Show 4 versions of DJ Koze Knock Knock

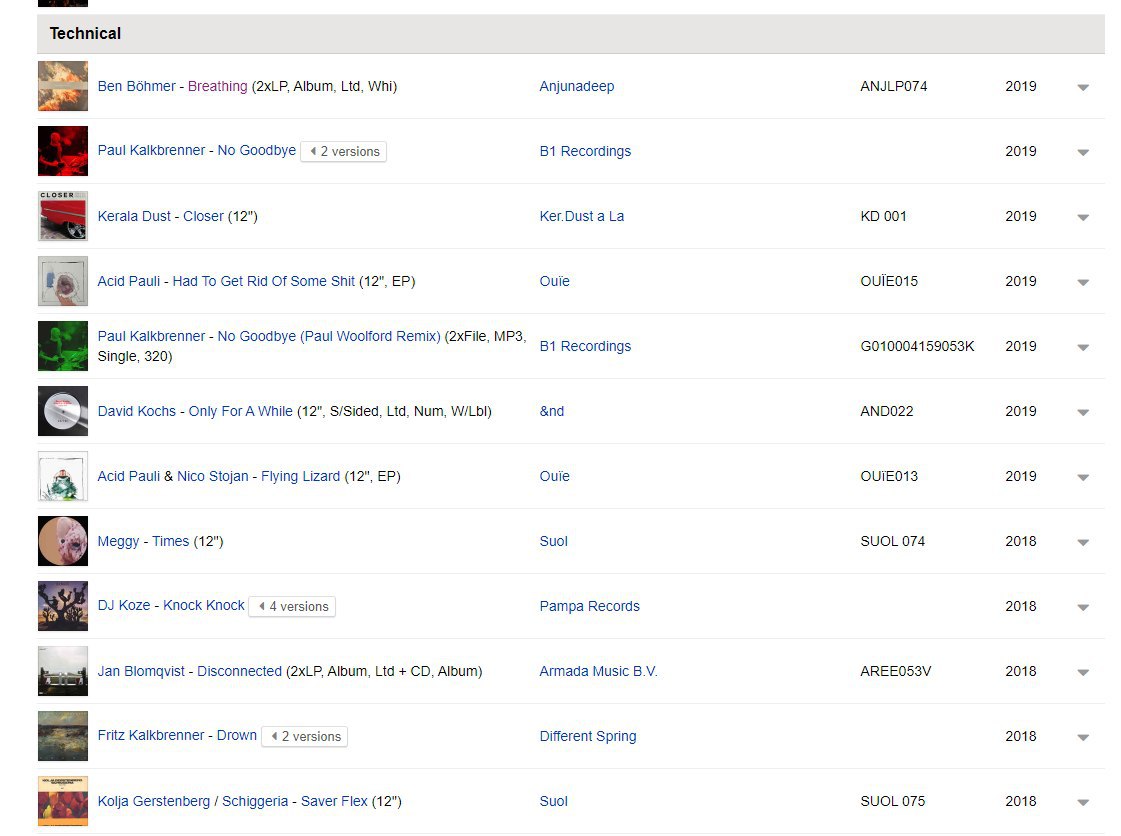click(292, 606)
